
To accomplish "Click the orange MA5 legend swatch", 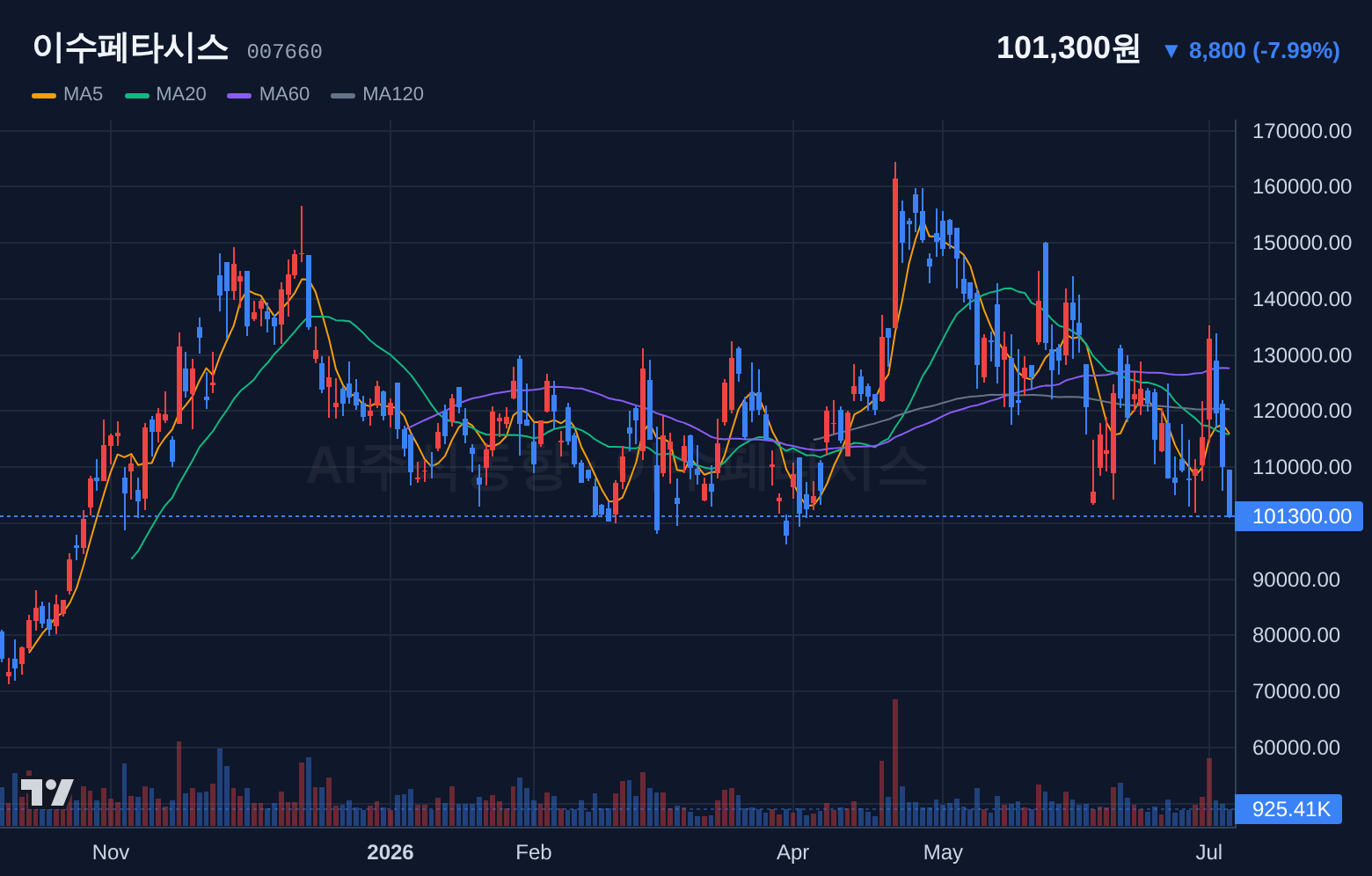I will coord(44,95).
